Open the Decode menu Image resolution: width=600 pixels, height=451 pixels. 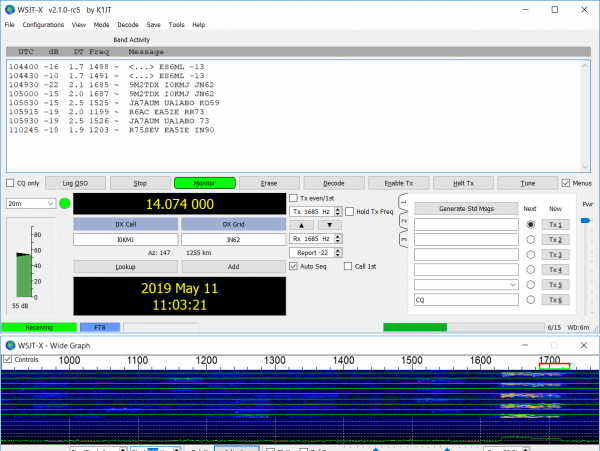pyautogui.click(x=128, y=24)
